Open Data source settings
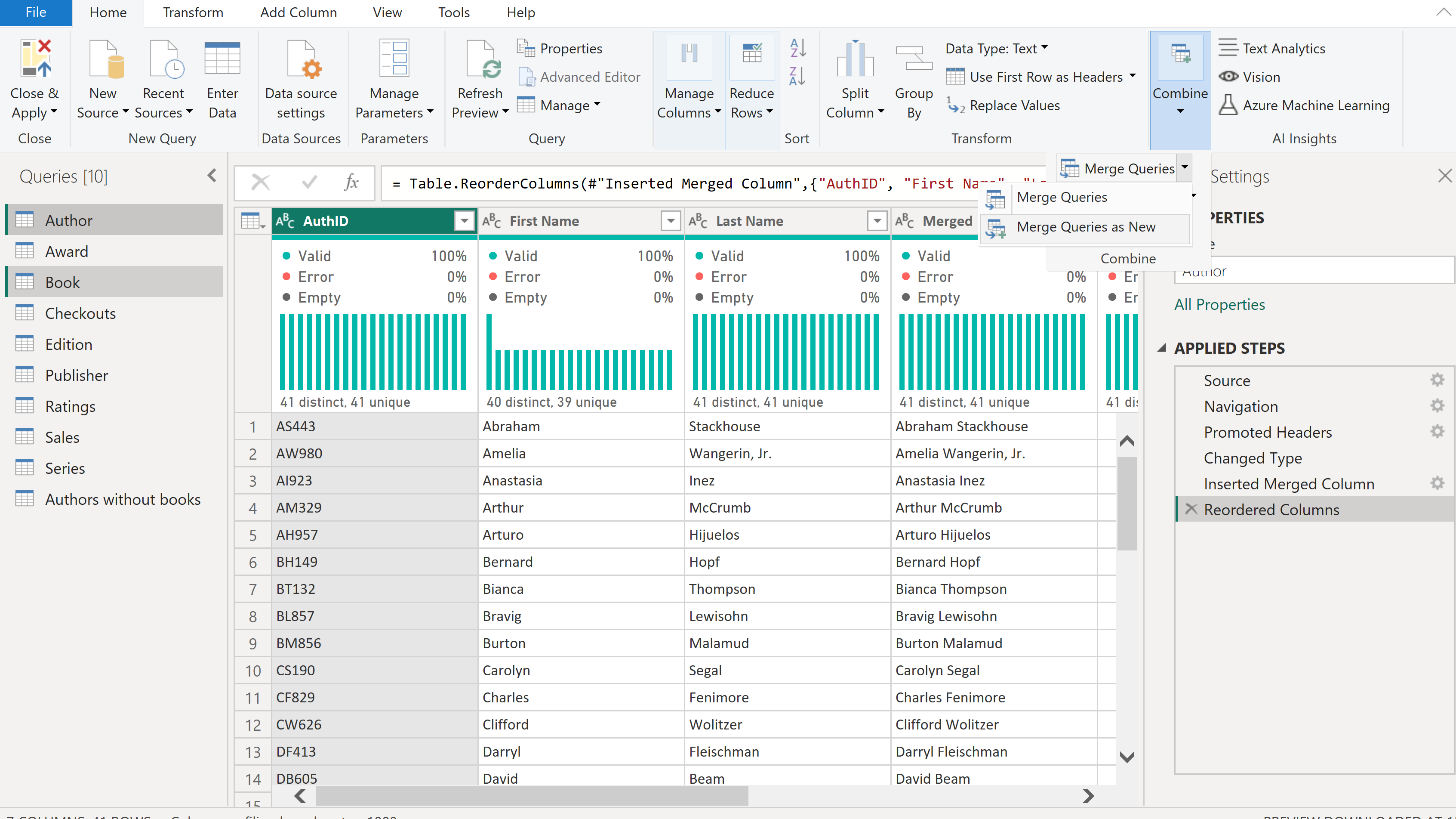The image size is (1456, 819). click(x=301, y=79)
